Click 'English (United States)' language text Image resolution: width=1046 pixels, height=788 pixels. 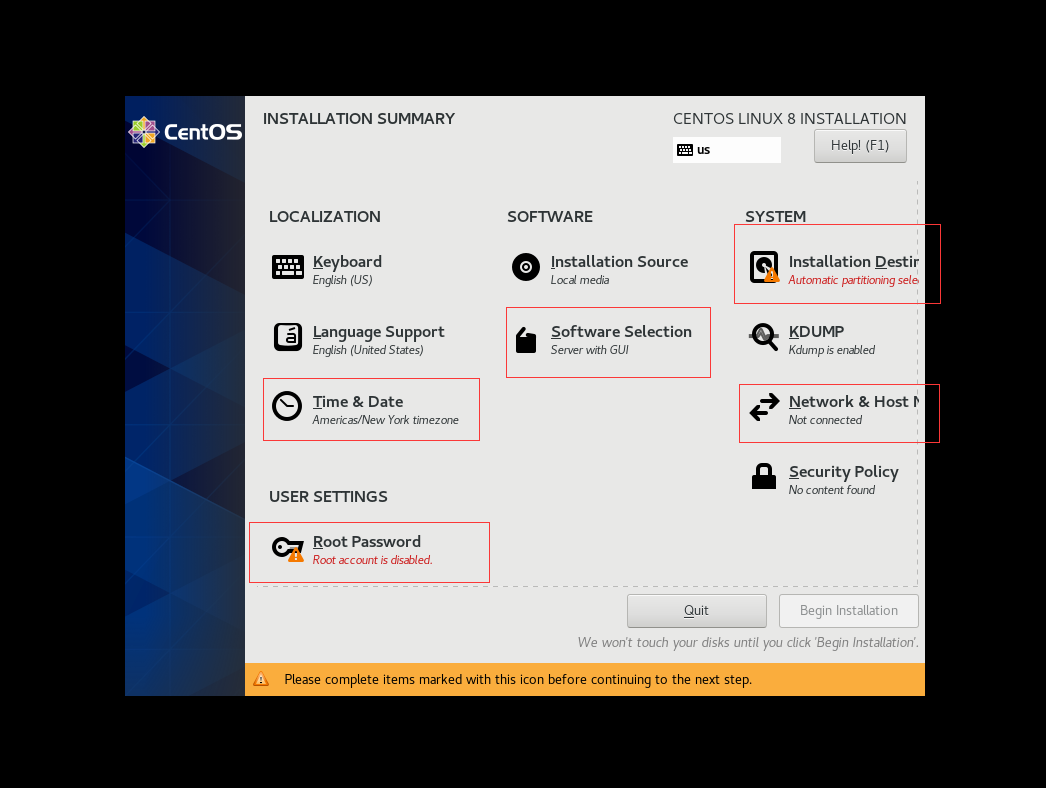click(x=368, y=350)
